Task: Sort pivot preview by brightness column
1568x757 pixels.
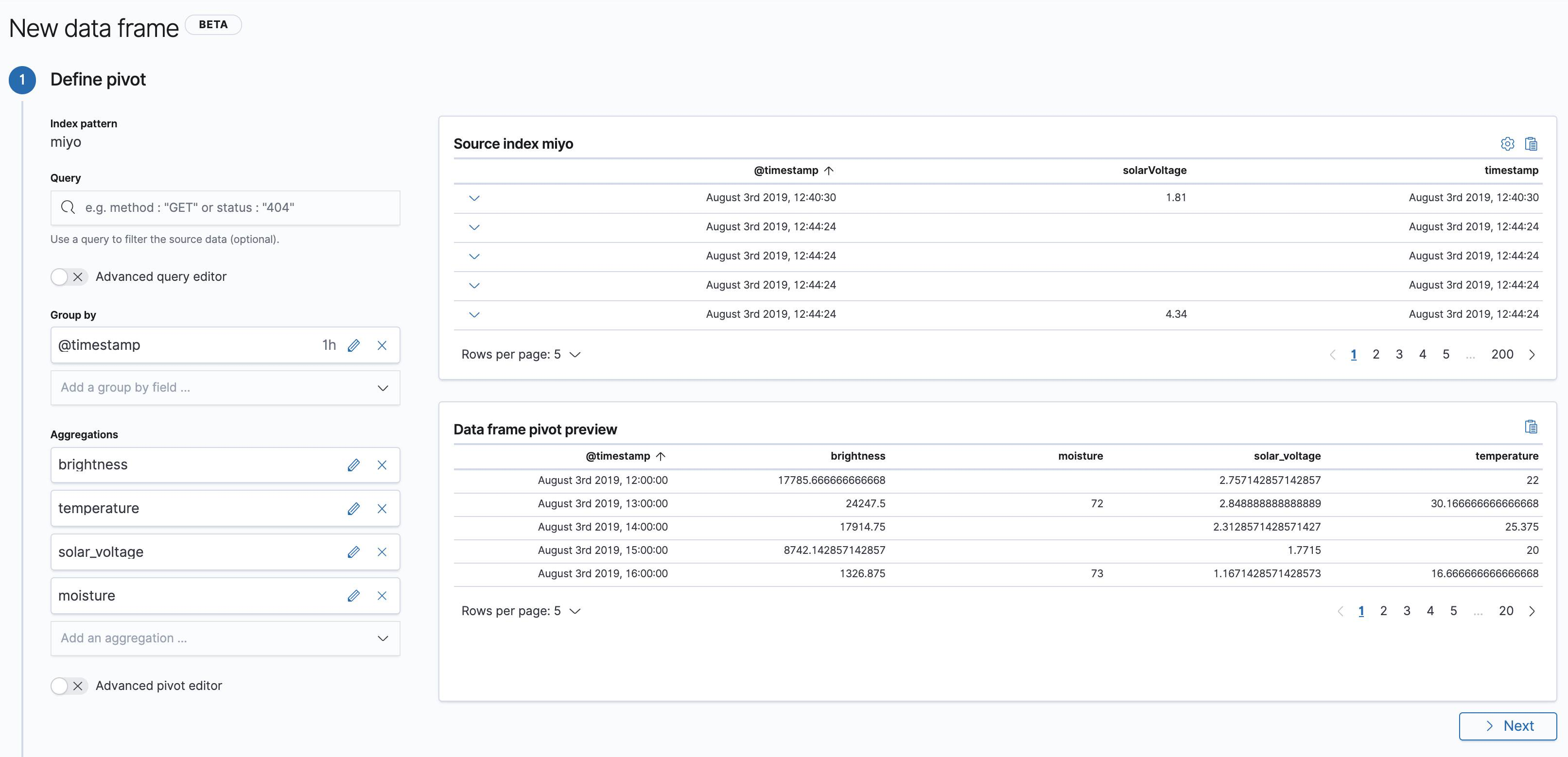Action: pos(857,456)
